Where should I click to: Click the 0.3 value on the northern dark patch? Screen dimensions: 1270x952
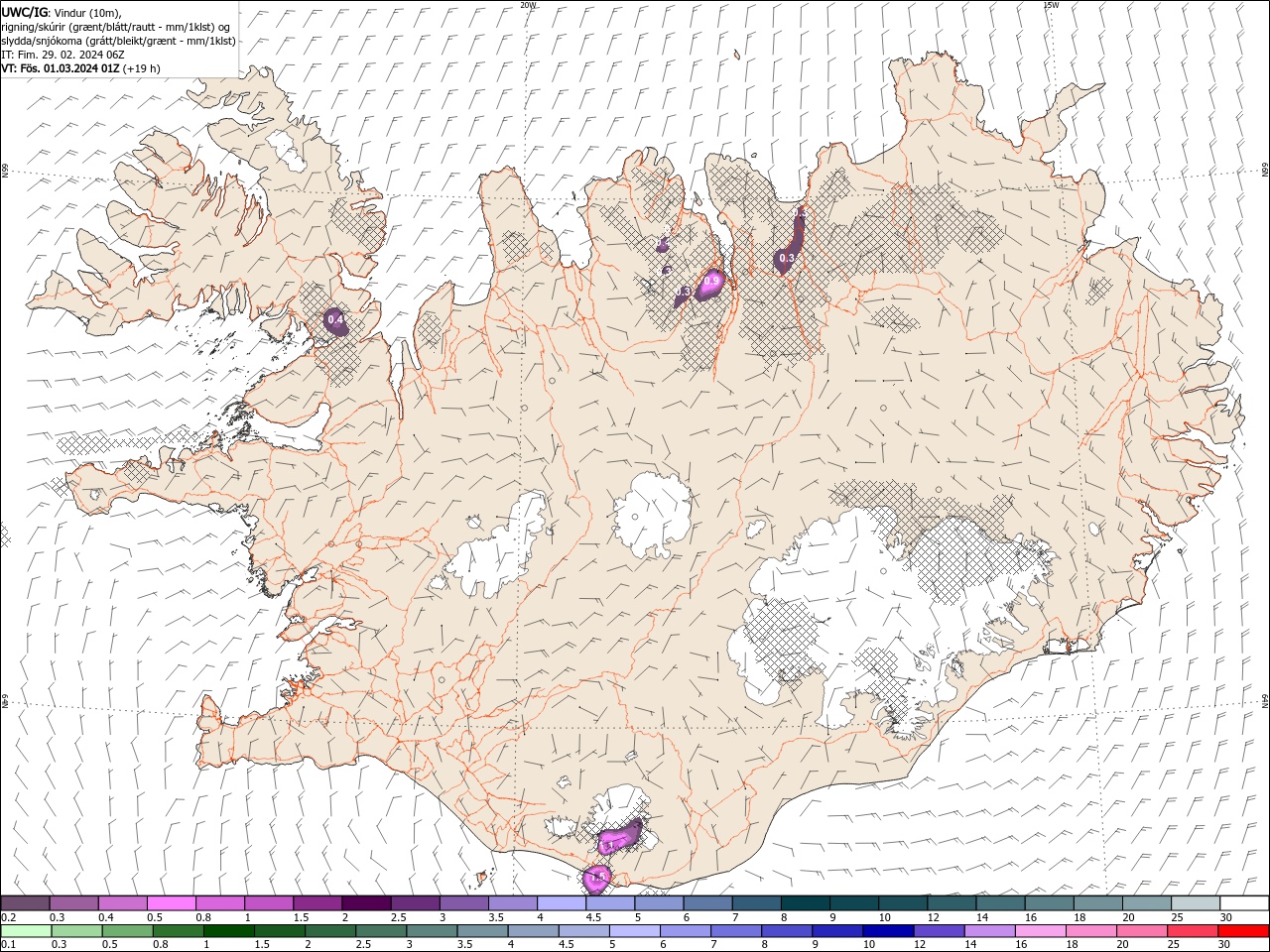pyautogui.click(x=786, y=258)
